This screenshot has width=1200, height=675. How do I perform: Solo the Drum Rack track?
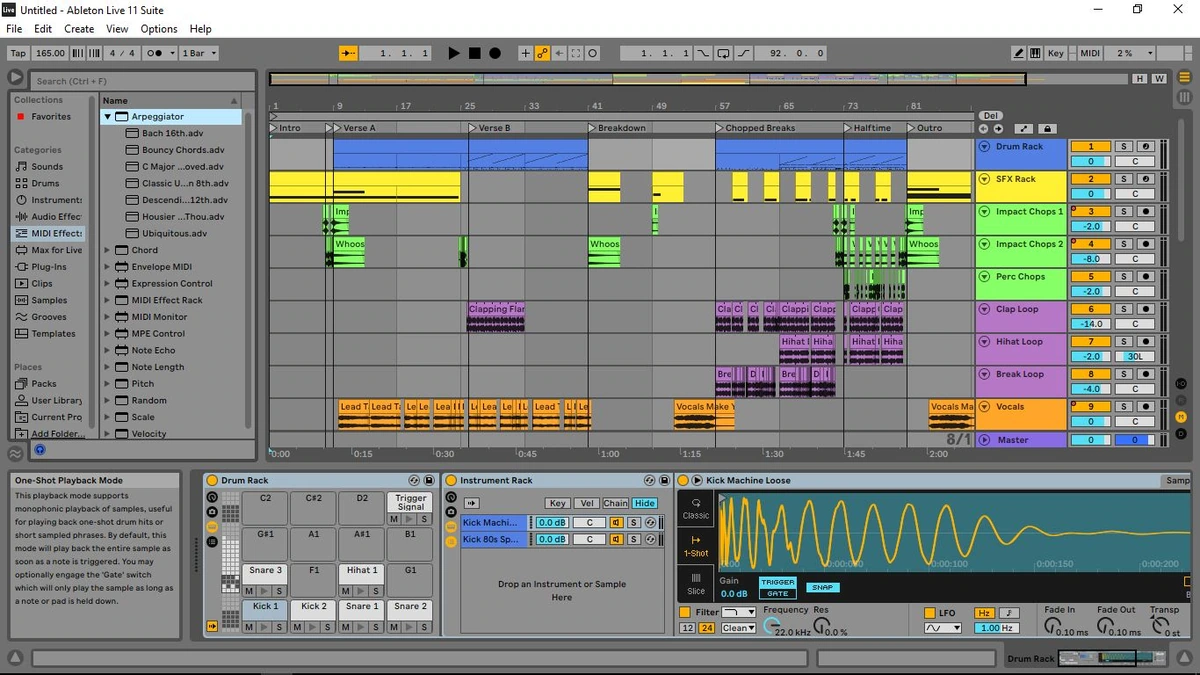(x=1123, y=146)
